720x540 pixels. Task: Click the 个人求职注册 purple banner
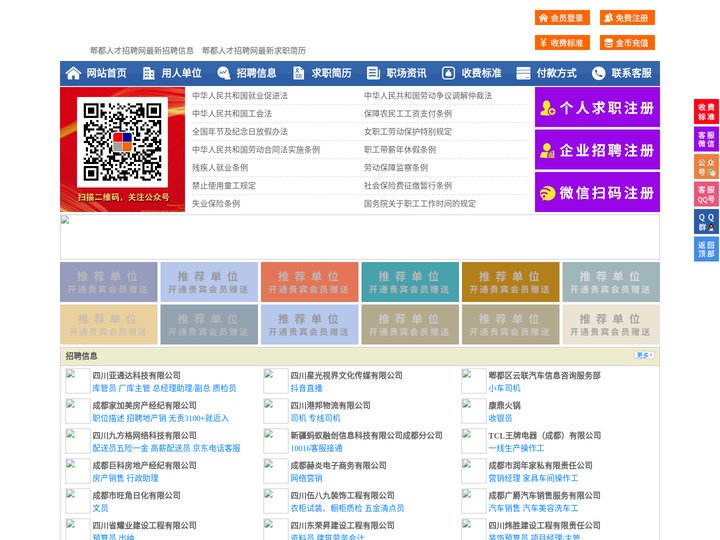pos(597,107)
